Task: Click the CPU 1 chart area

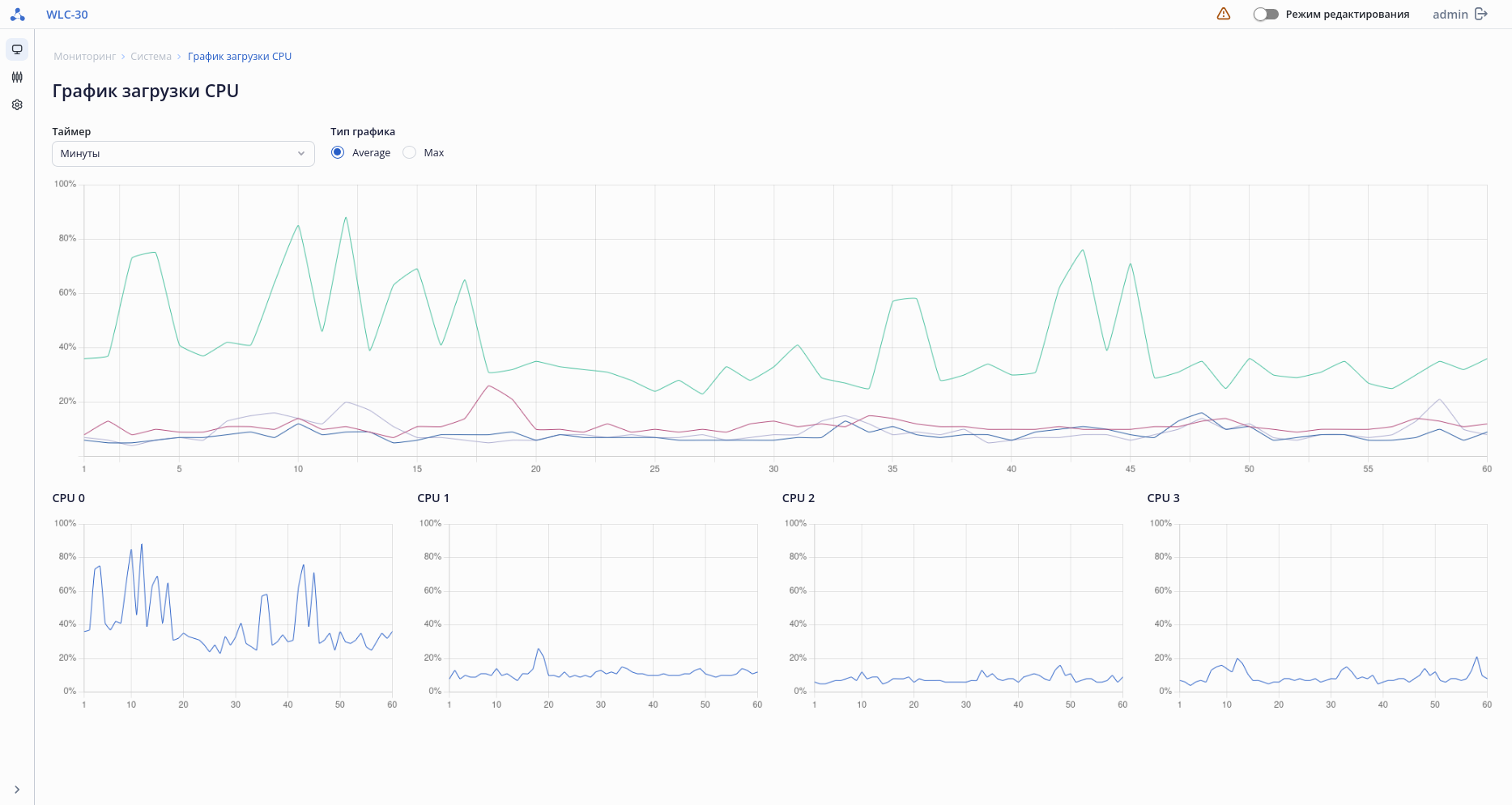Action: (603, 607)
